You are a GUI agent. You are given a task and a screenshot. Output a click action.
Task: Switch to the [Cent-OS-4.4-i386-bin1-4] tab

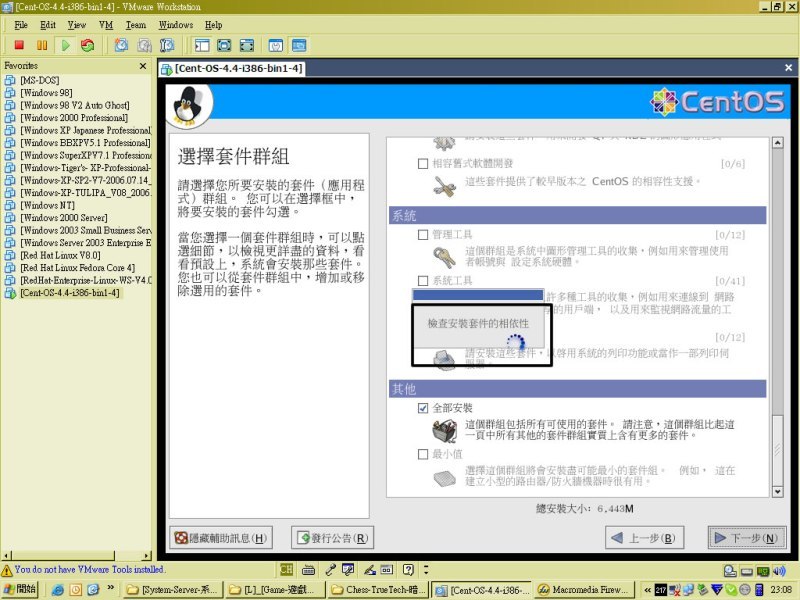[x=232, y=68]
